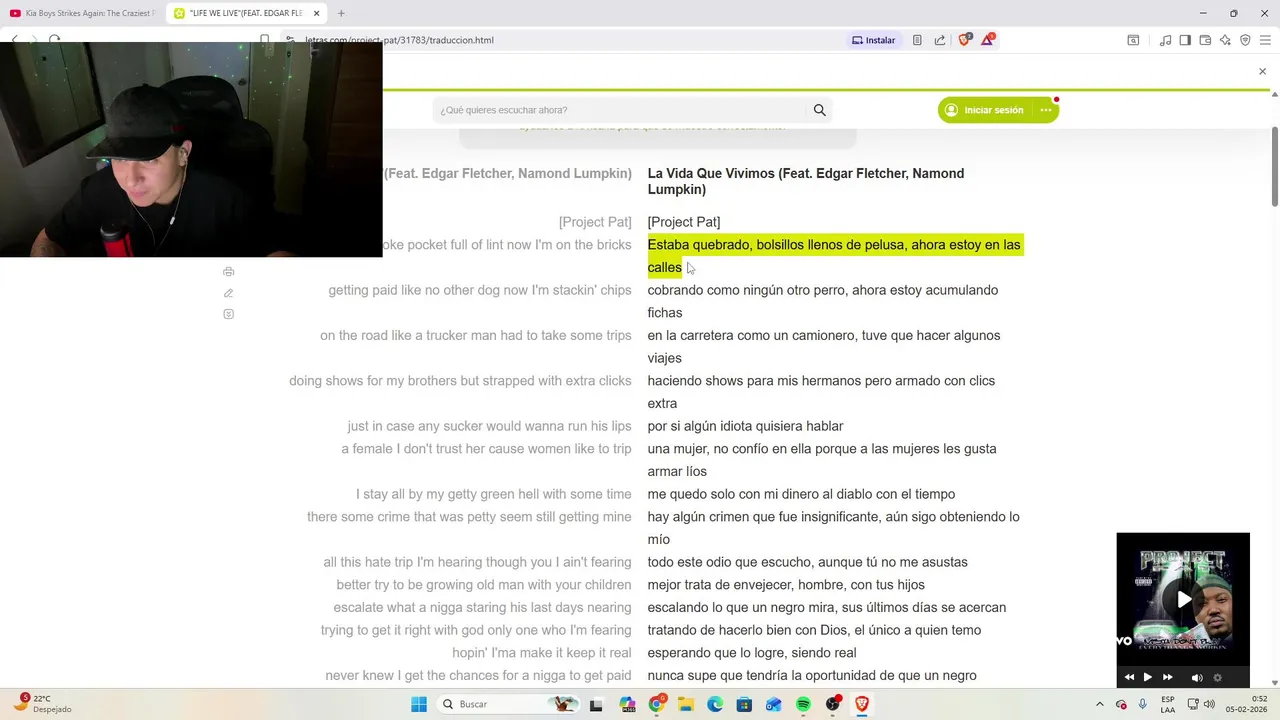
Task: Click the bottom icon below the pencil
Action: (229, 314)
